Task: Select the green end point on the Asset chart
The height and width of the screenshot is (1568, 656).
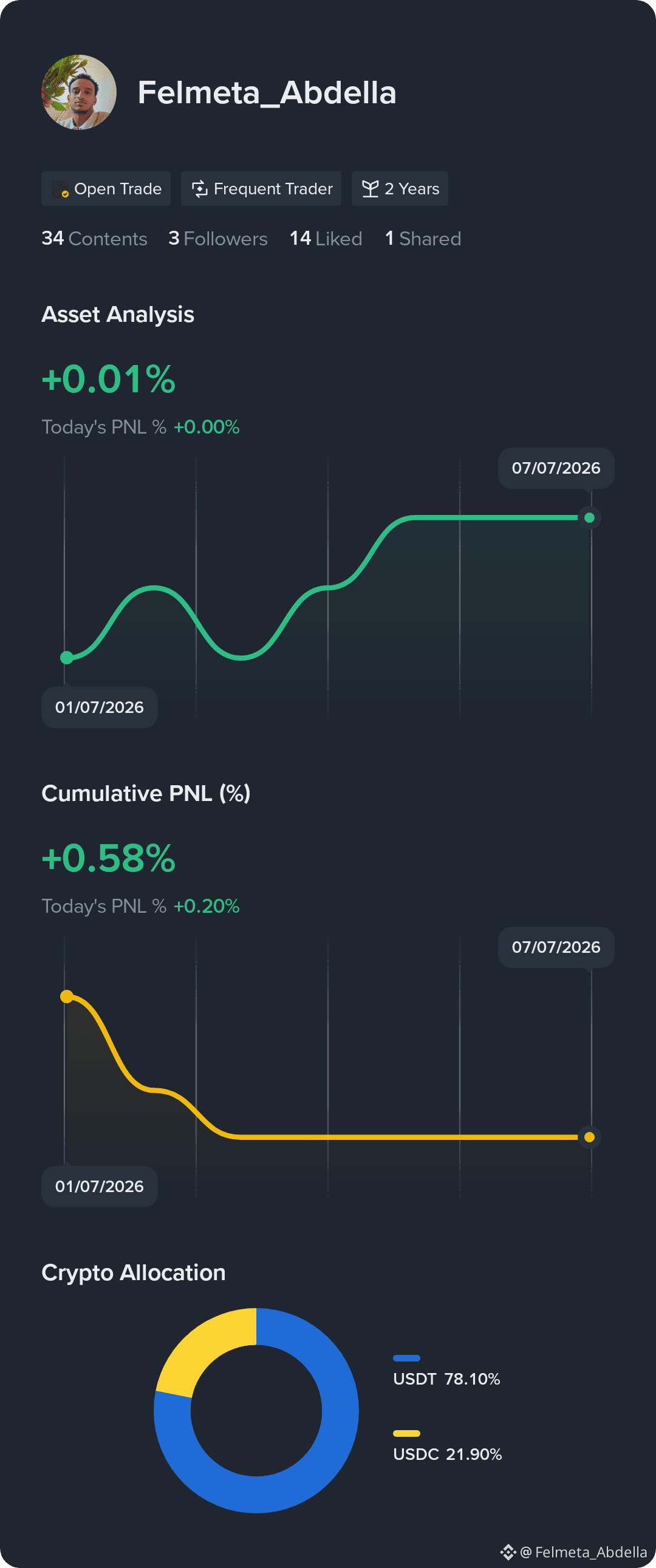Action: click(x=589, y=518)
